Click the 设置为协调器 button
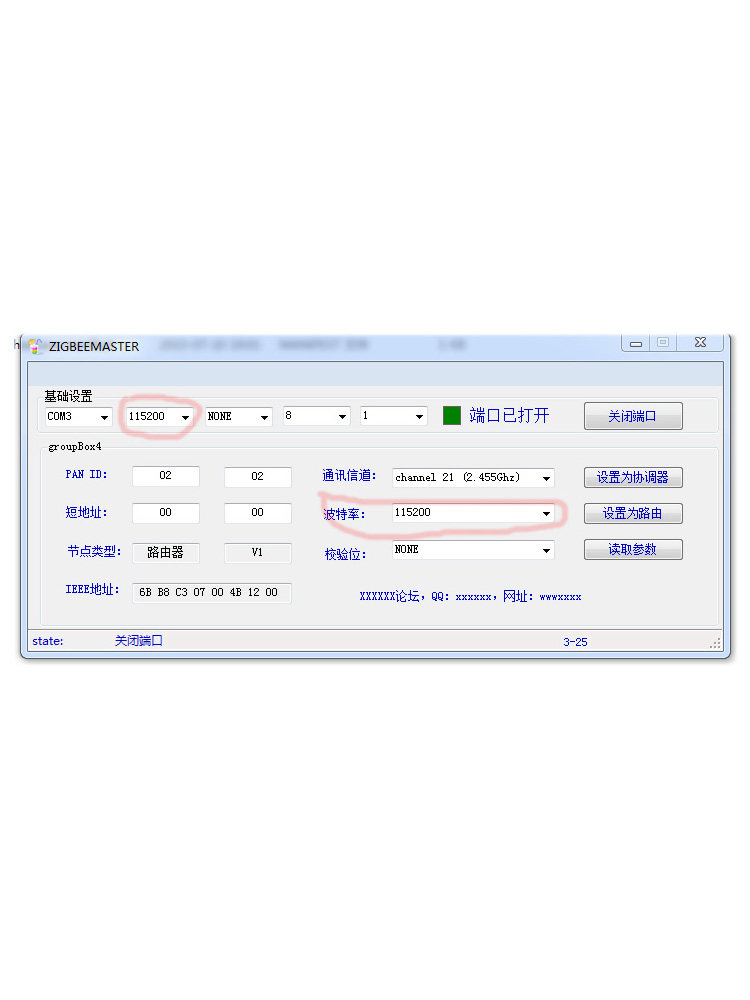 [x=633, y=477]
